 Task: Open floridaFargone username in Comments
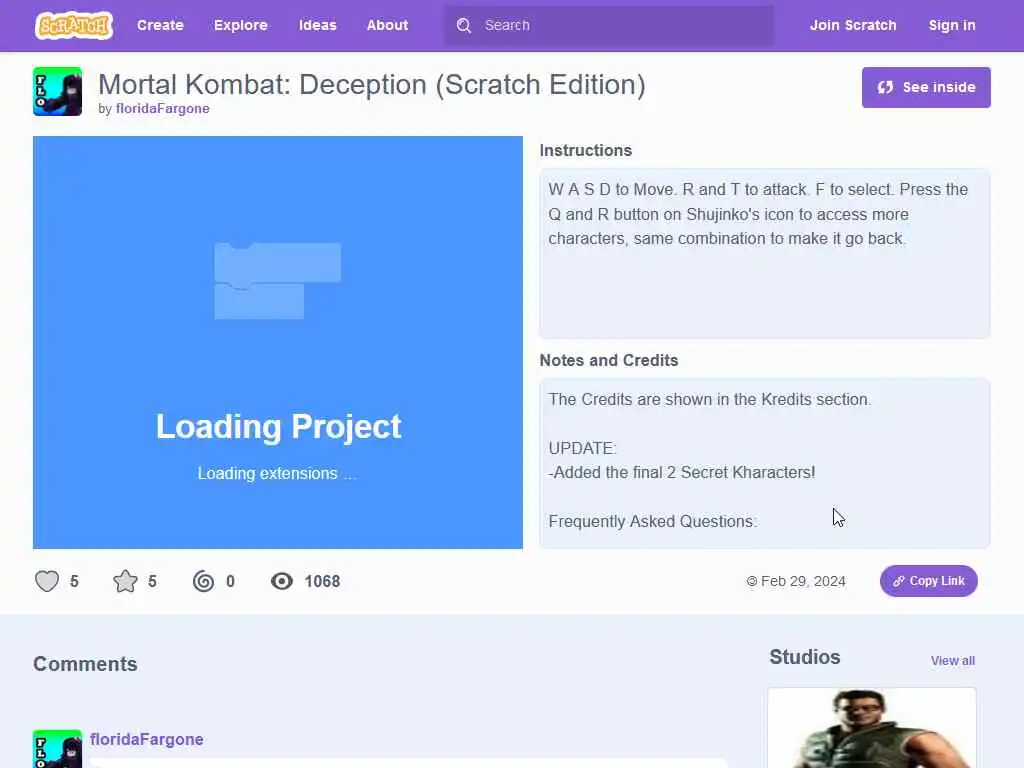tap(147, 739)
